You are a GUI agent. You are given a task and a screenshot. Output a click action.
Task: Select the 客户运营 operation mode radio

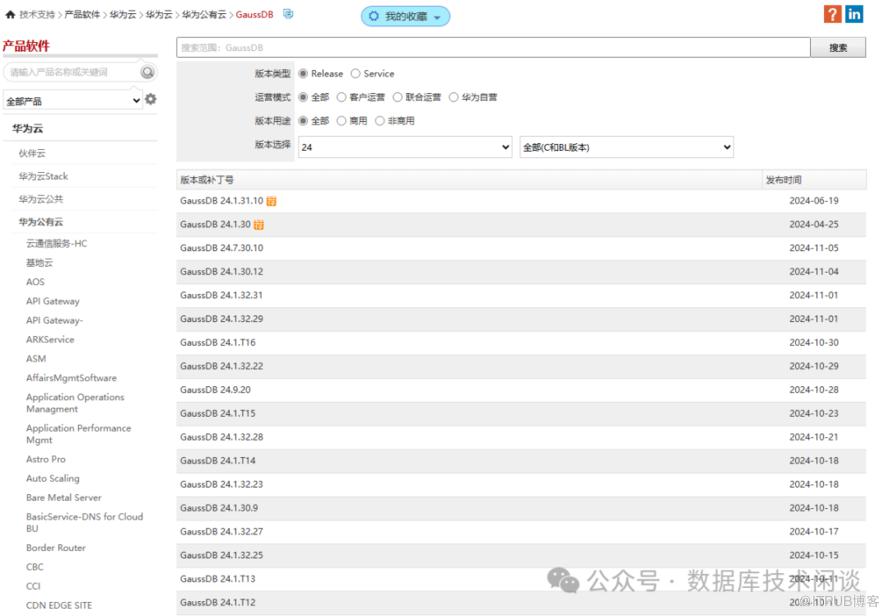pos(341,98)
